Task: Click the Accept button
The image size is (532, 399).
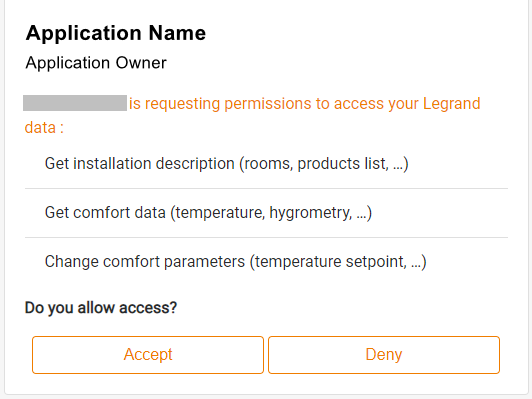Action: 148,355
